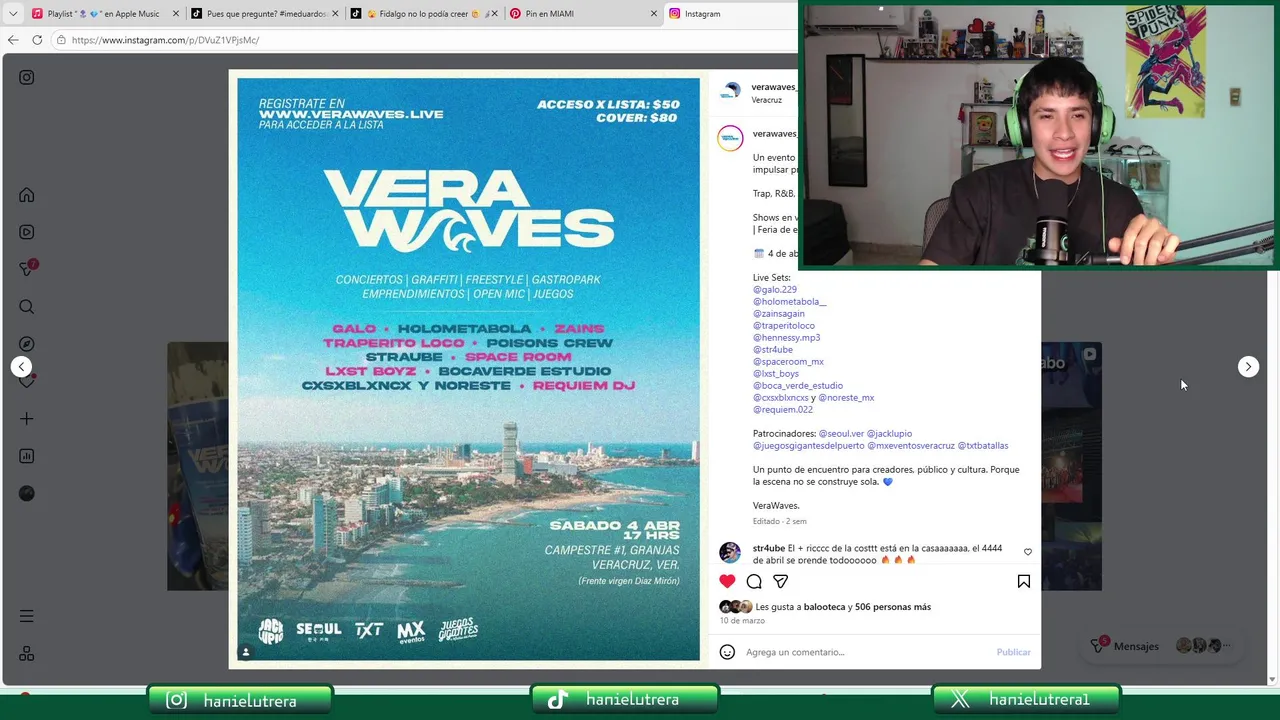Switch to 'Pues que pregunte?' TikTok tab
The width and height of the screenshot is (1280, 720).
(x=264, y=14)
